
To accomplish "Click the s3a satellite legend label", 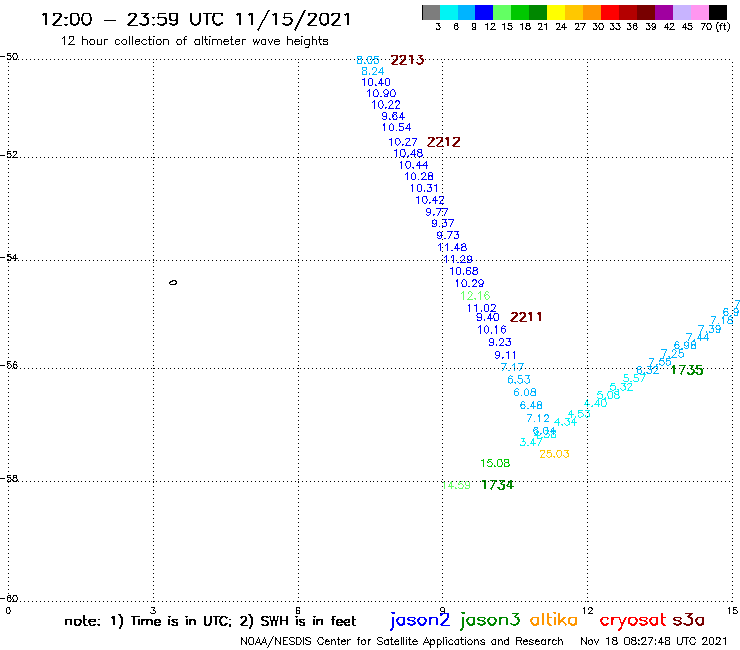I will click(689, 620).
